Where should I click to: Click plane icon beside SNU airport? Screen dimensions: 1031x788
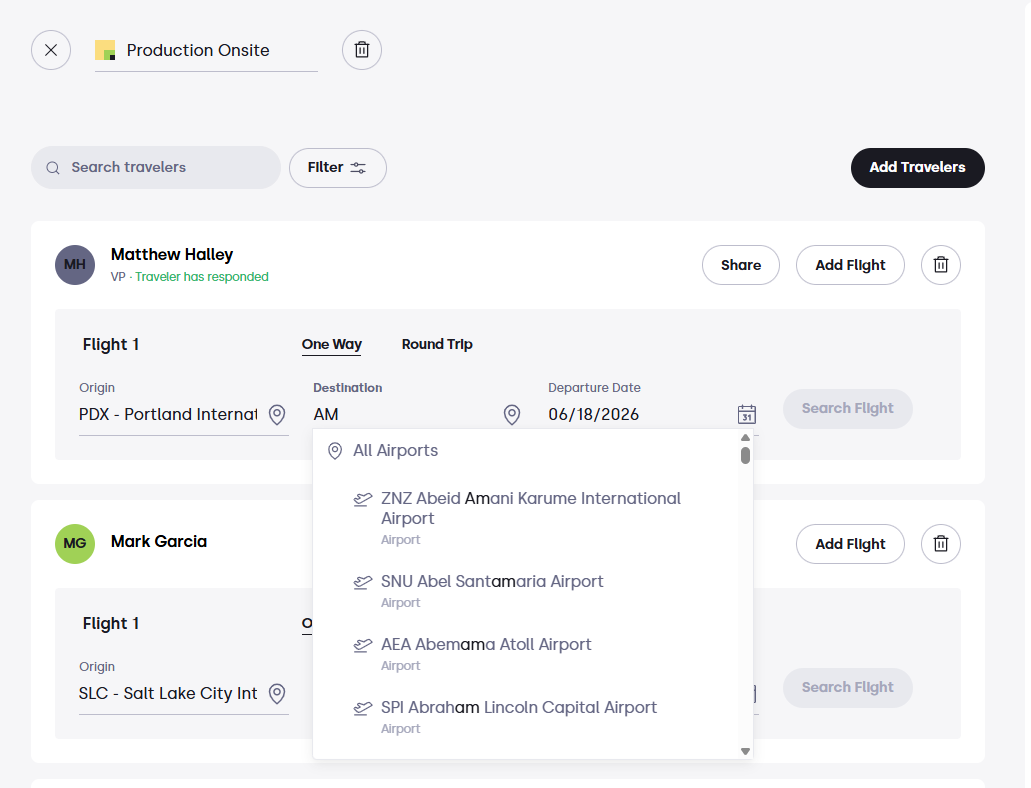pos(363,582)
